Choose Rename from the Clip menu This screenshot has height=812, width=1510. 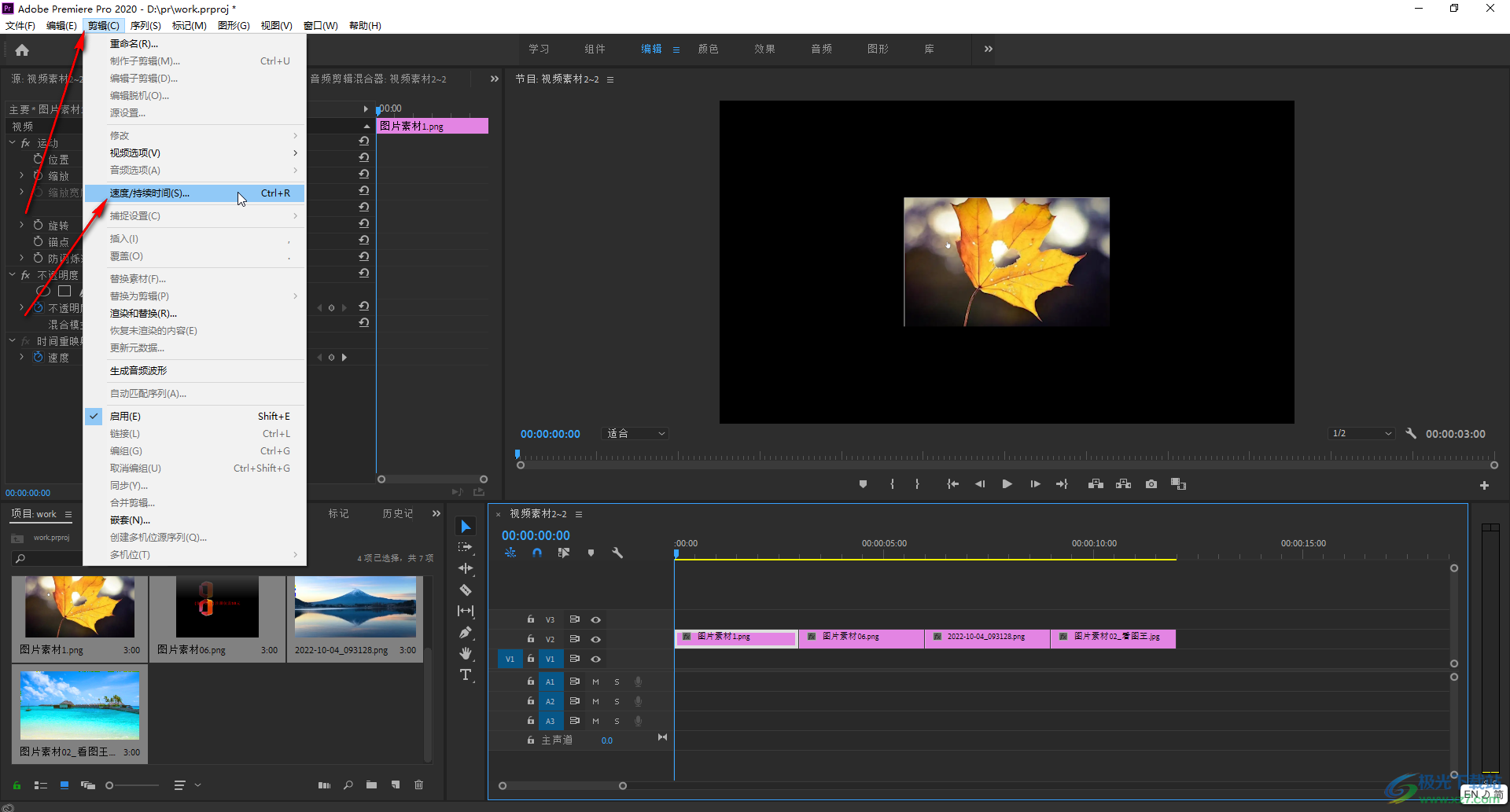(194, 43)
